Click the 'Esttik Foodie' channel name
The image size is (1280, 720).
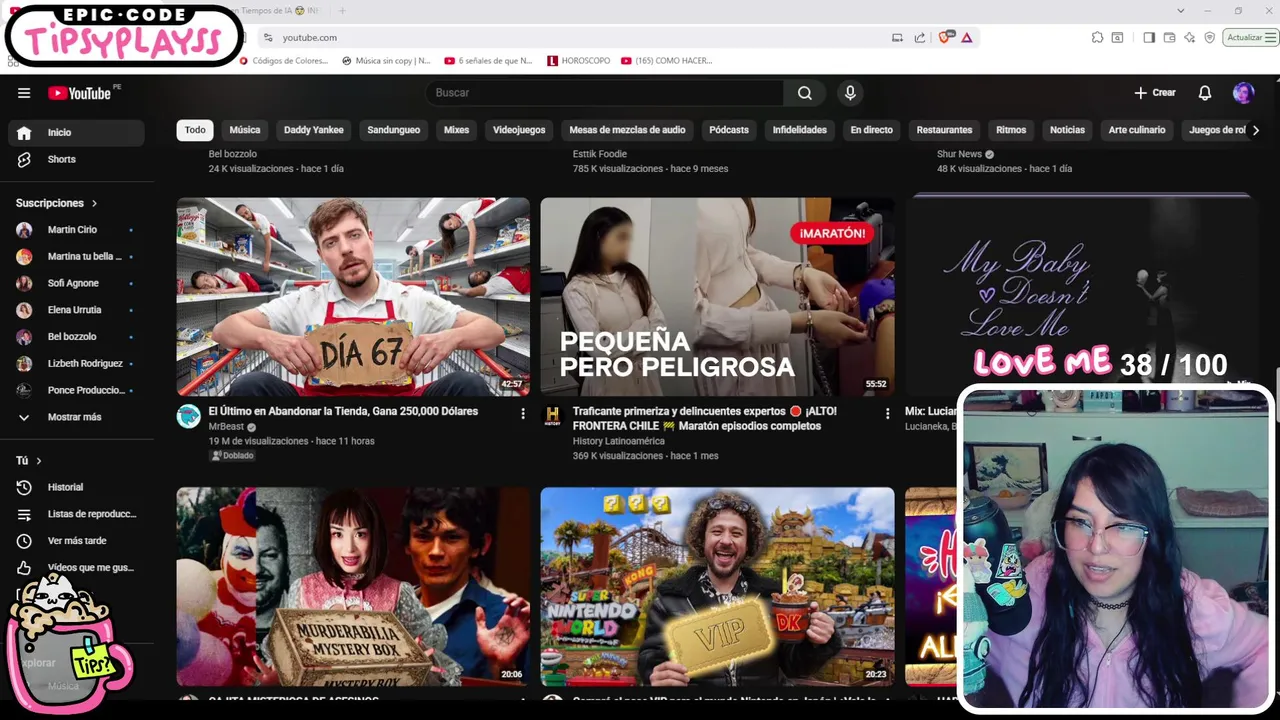[600, 154]
